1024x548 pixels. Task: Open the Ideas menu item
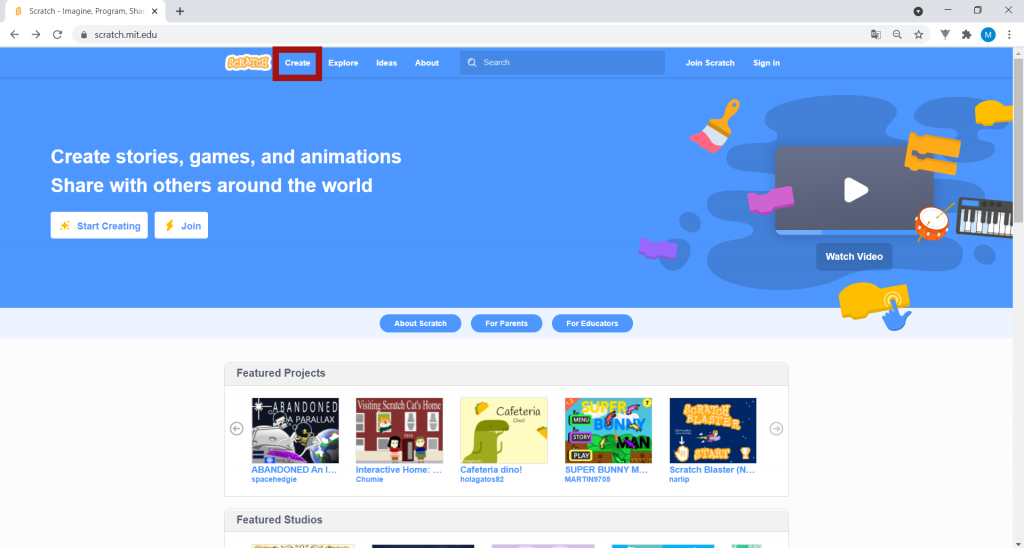tap(387, 63)
